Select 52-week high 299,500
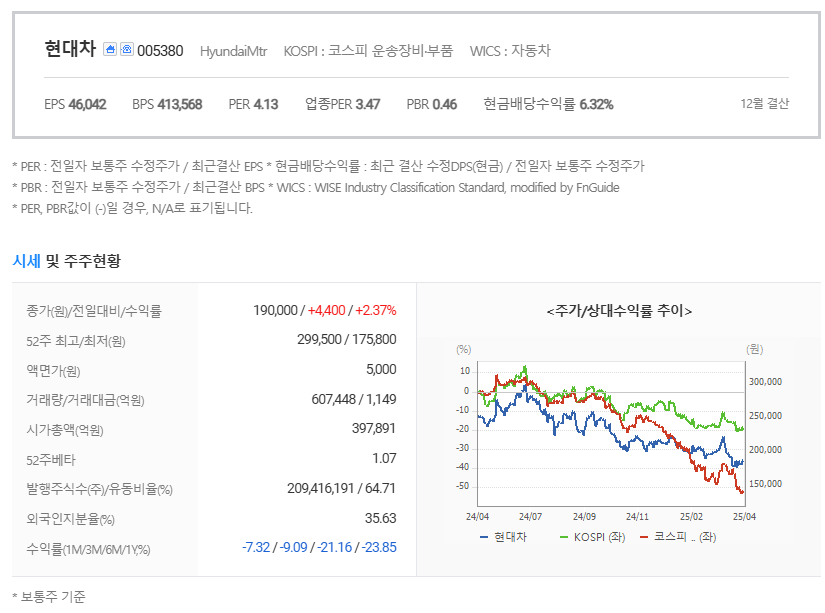825x613 pixels. point(319,339)
